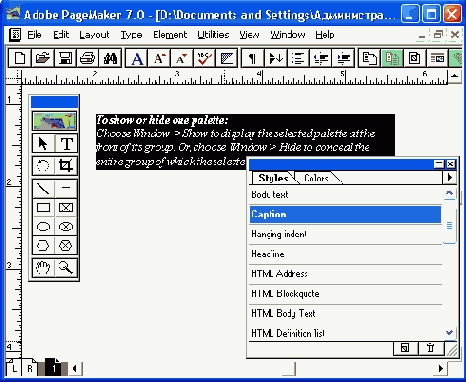Select the Pointer tool in toolbox
The image size is (466, 382).
click(x=43, y=144)
